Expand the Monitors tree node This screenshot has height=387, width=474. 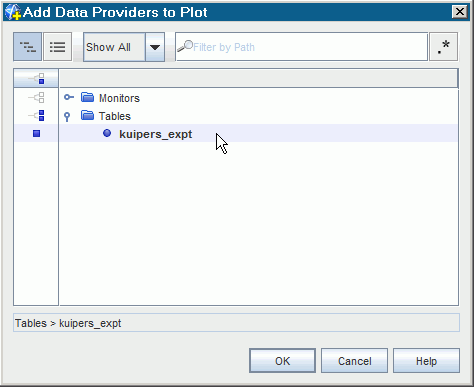[x=69, y=97]
